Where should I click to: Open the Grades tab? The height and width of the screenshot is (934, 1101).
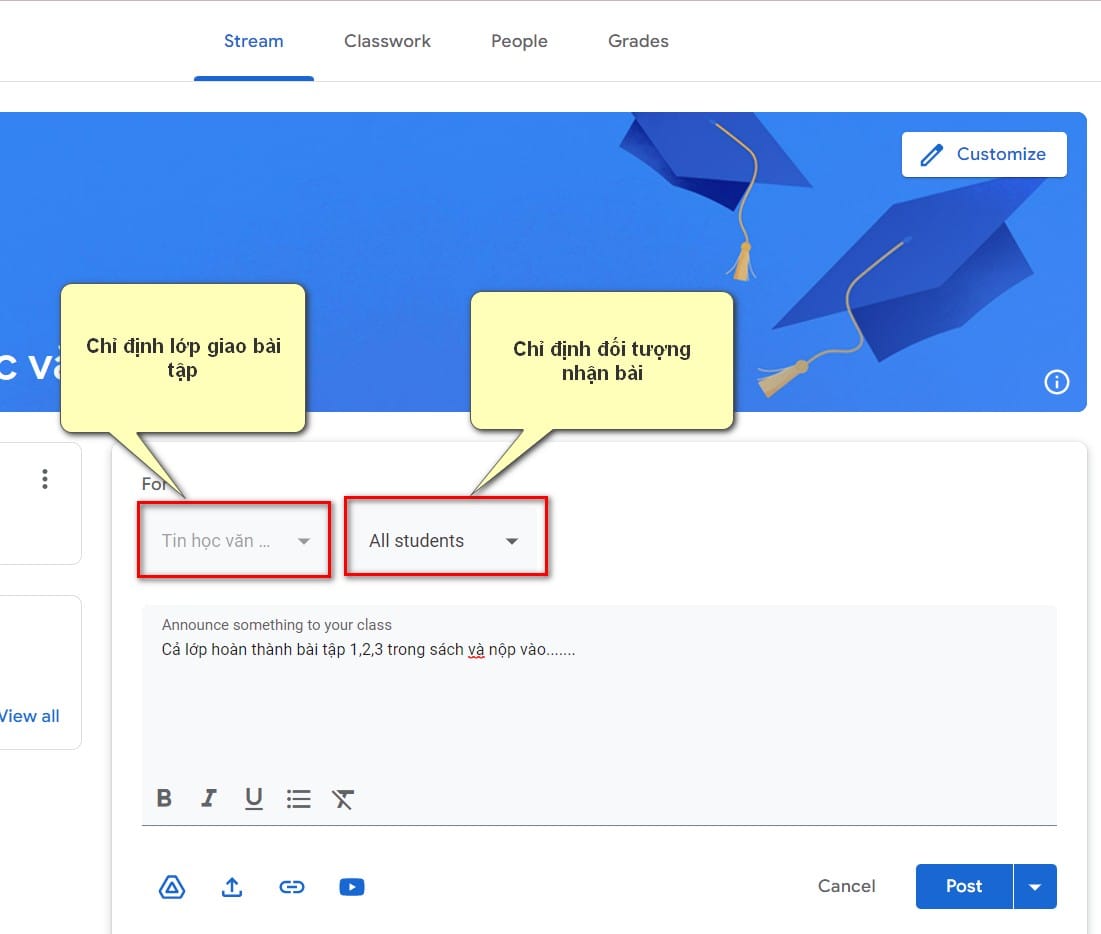point(638,42)
